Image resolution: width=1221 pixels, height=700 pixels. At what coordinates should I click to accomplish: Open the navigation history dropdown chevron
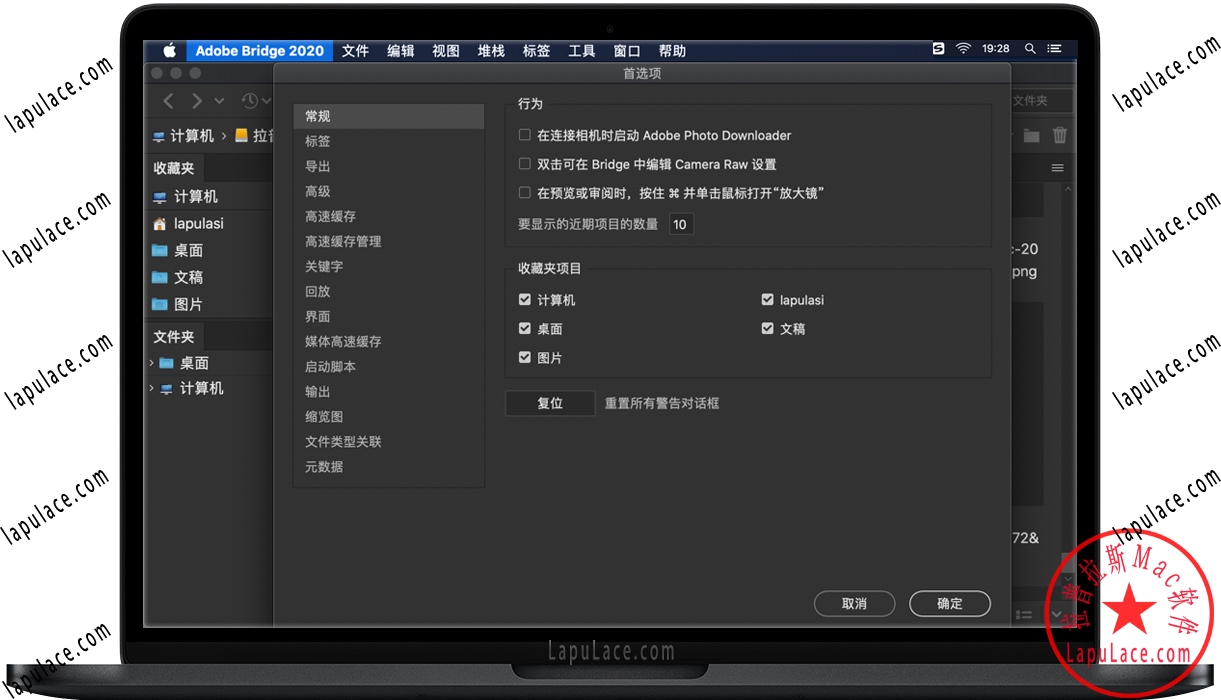[220, 101]
